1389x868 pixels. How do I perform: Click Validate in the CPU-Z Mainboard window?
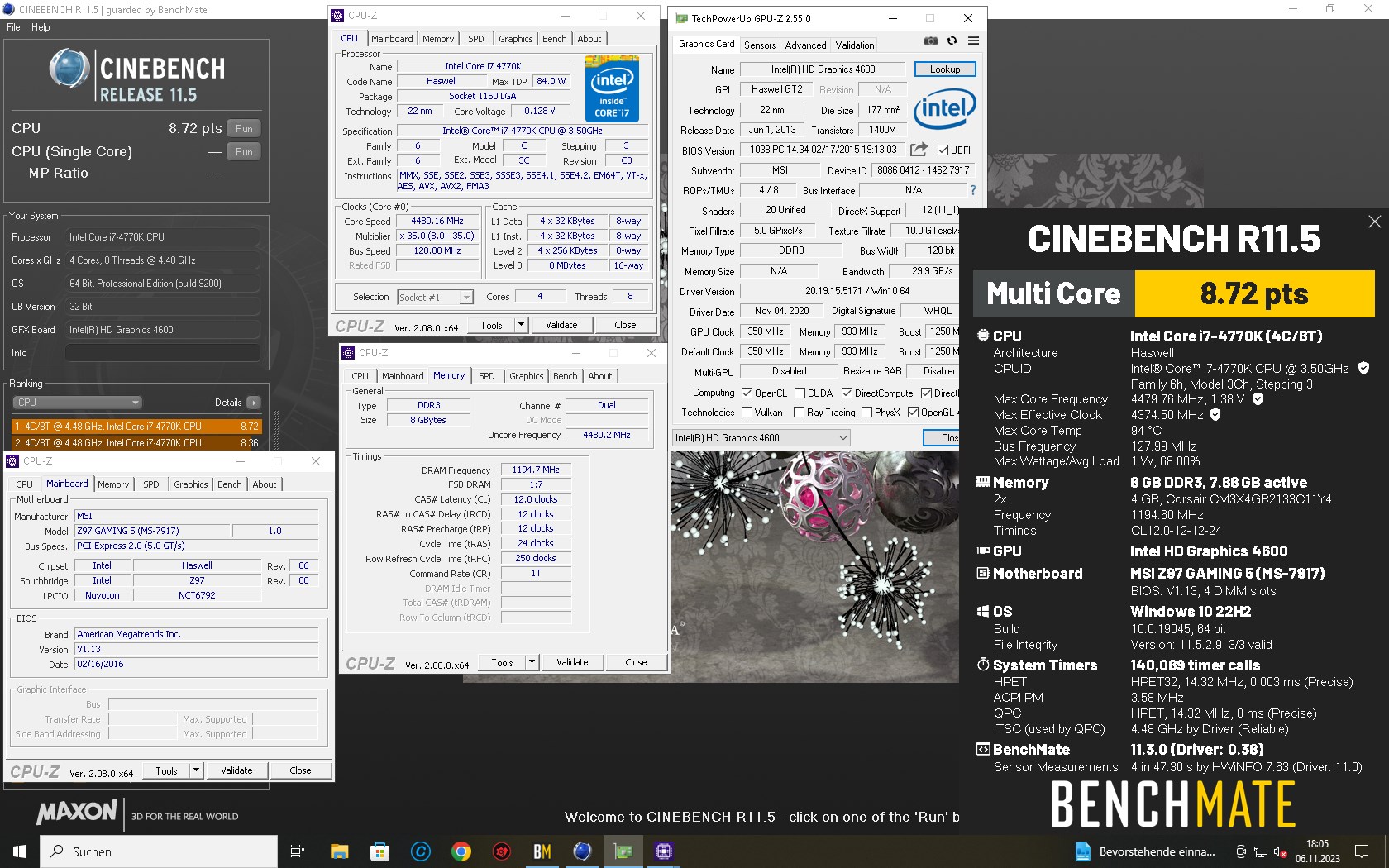click(236, 770)
